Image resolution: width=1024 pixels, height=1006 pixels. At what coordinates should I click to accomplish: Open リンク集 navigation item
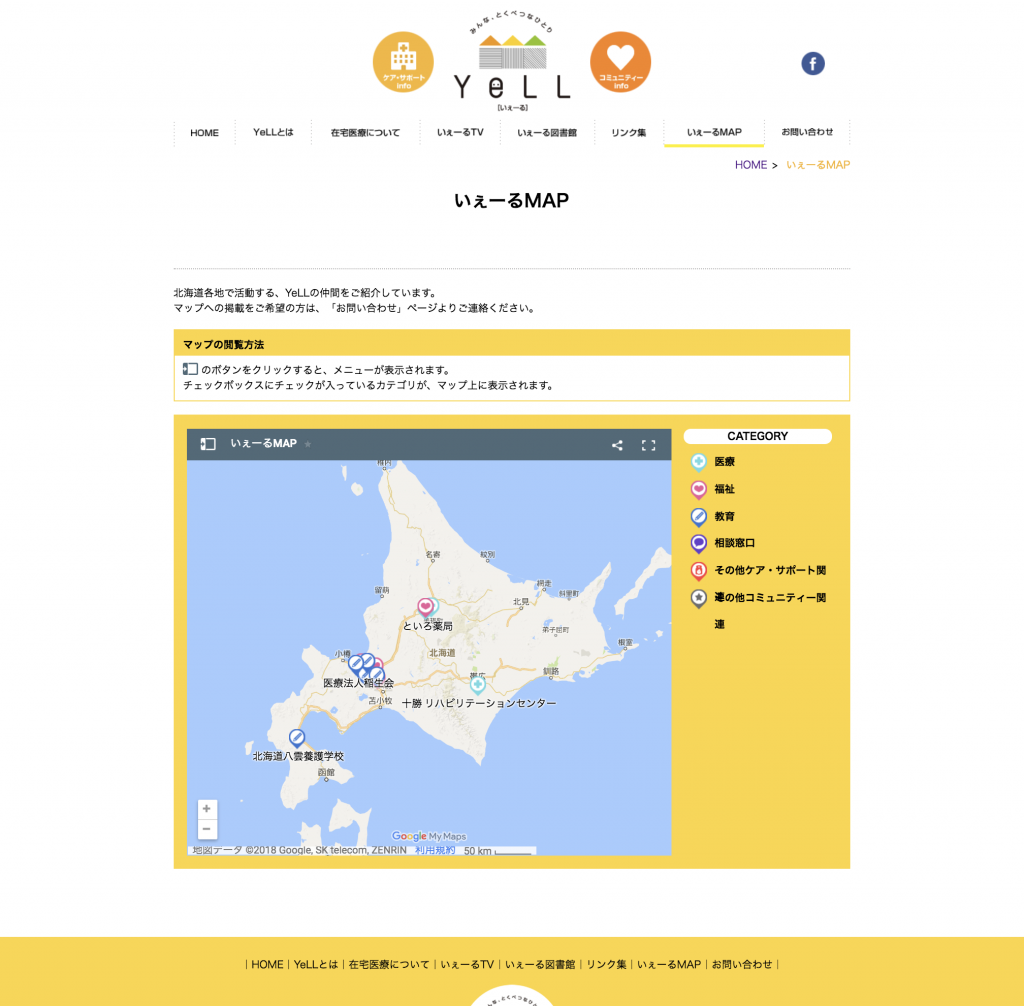click(628, 133)
